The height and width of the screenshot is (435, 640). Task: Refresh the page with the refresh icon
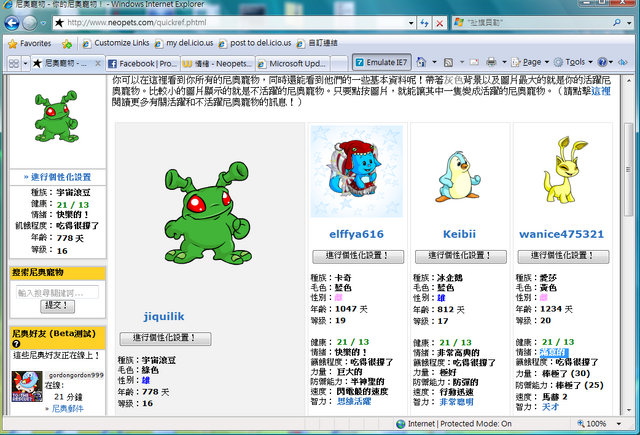(x=424, y=23)
